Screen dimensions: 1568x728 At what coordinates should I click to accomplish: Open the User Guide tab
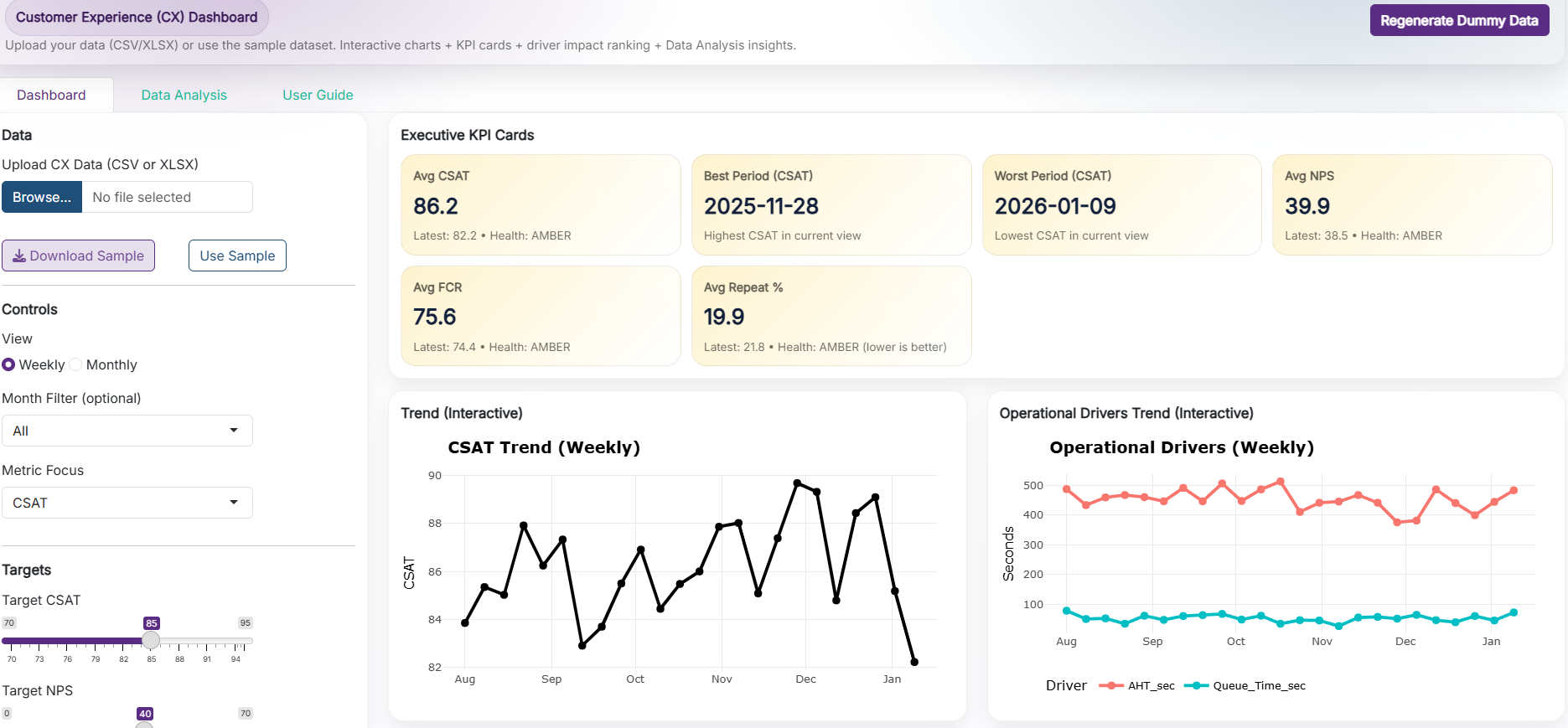click(318, 95)
